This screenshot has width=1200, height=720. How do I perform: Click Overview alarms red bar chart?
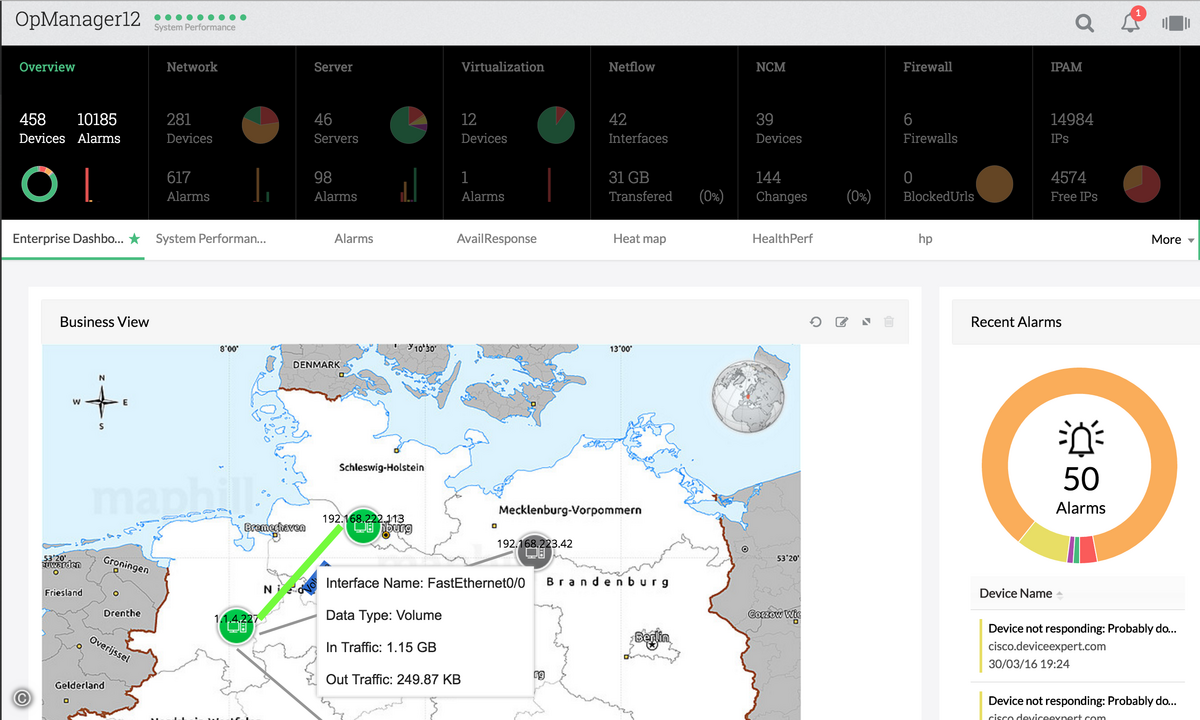(88, 185)
